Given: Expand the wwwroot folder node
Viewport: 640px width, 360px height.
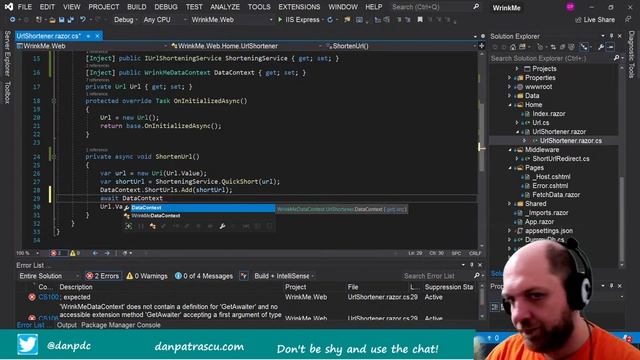Looking at the screenshot, I should tap(509, 87).
